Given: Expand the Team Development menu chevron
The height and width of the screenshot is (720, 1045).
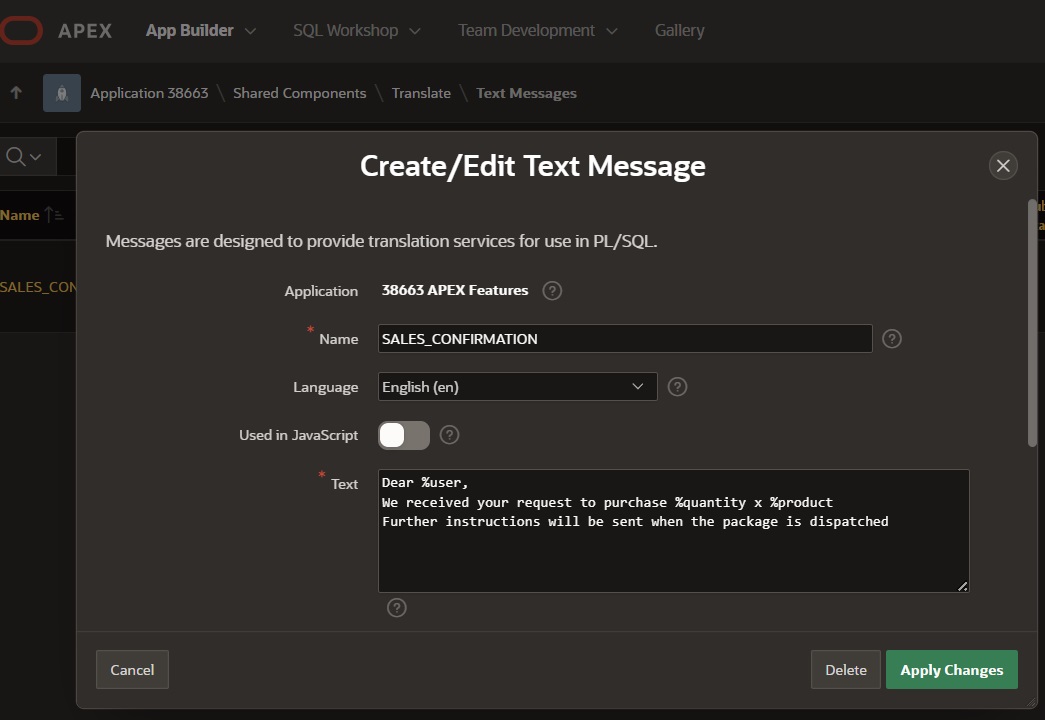Looking at the screenshot, I should (611, 31).
